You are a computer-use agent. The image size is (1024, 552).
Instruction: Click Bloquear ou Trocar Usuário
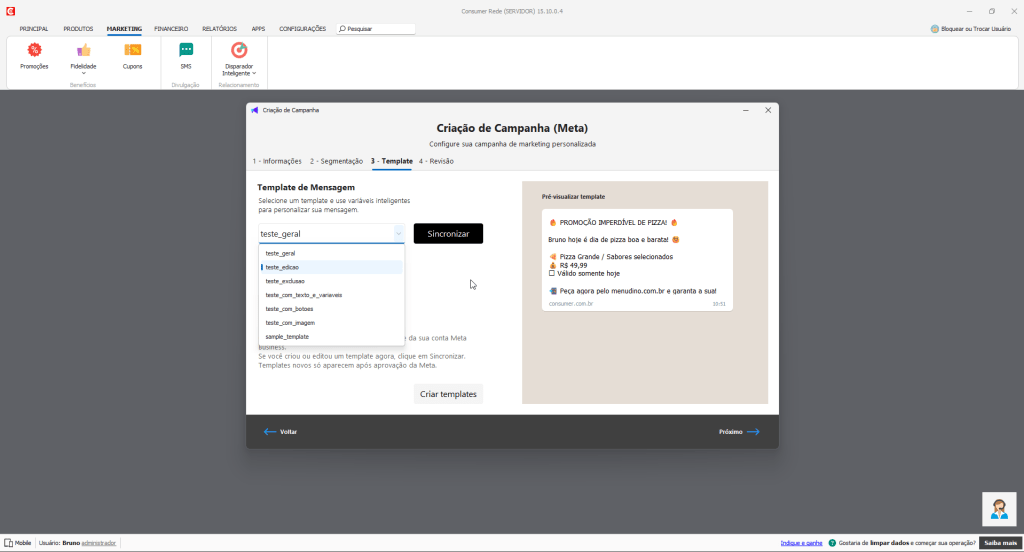(973, 29)
